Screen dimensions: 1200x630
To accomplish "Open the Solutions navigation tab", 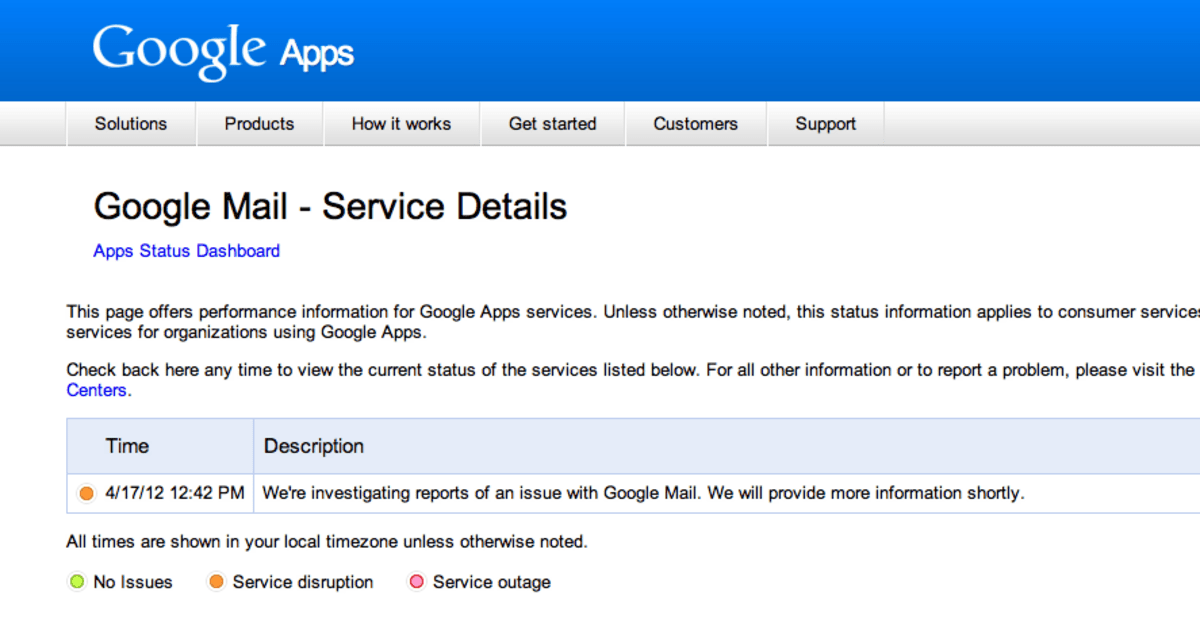I will (131, 124).
